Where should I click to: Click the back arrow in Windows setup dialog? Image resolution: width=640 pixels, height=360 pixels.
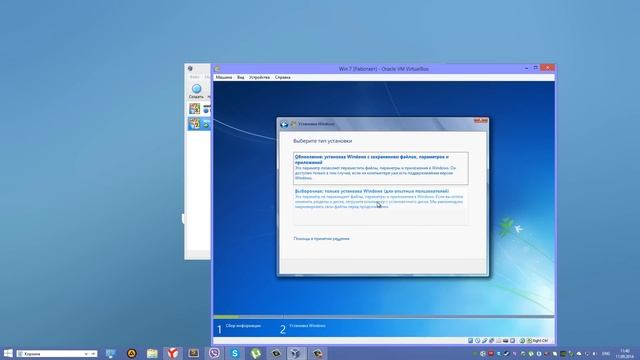point(284,124)
